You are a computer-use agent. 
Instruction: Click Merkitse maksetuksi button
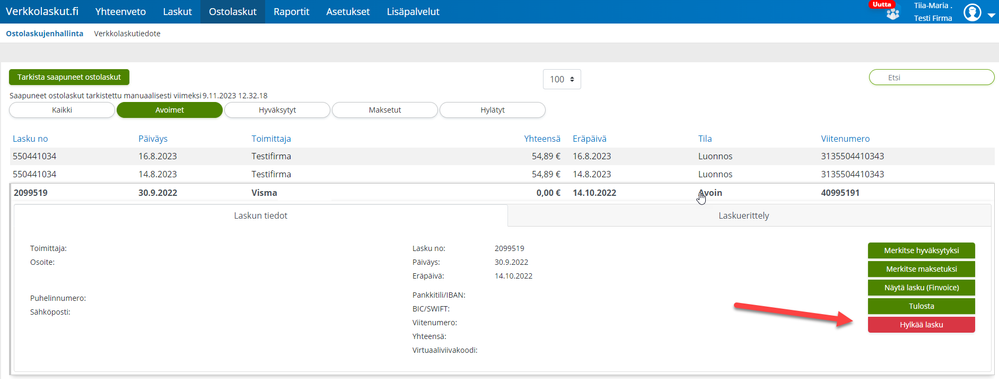(x=921, y=269)
